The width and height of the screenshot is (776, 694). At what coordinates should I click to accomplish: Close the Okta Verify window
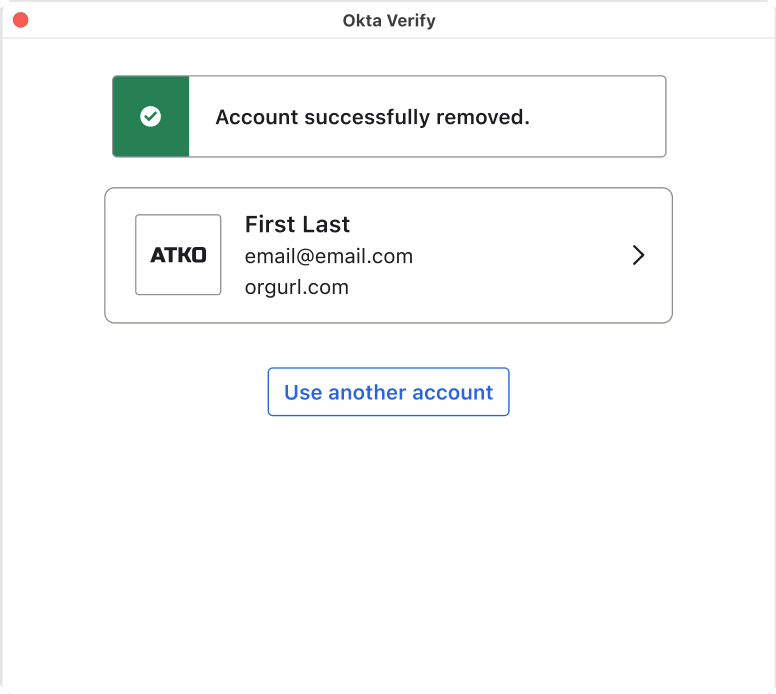20,20
